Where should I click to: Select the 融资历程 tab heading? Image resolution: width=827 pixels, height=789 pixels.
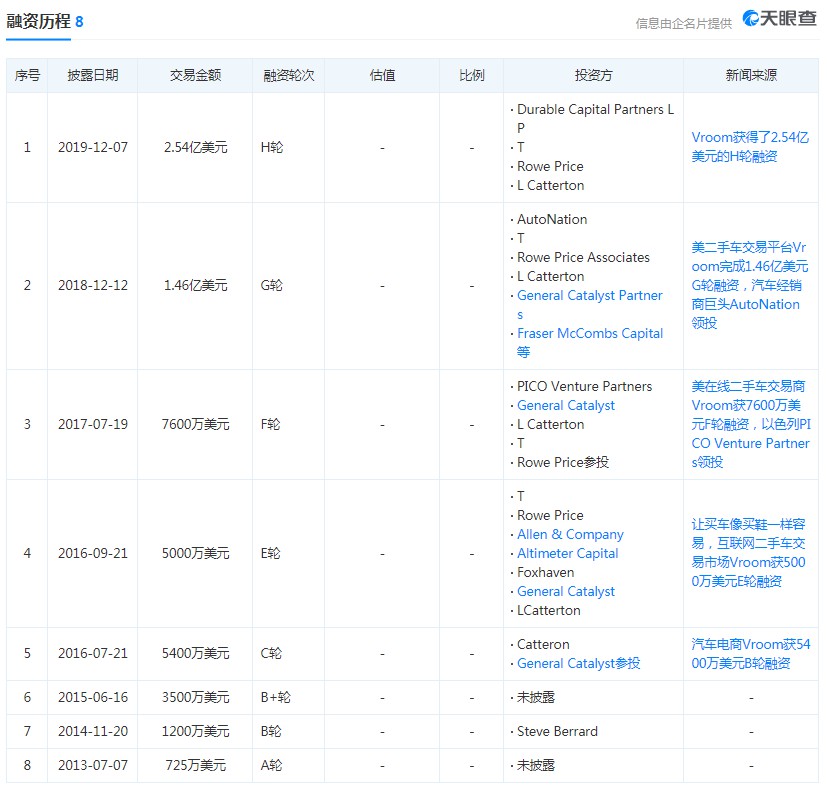[38, 22]
